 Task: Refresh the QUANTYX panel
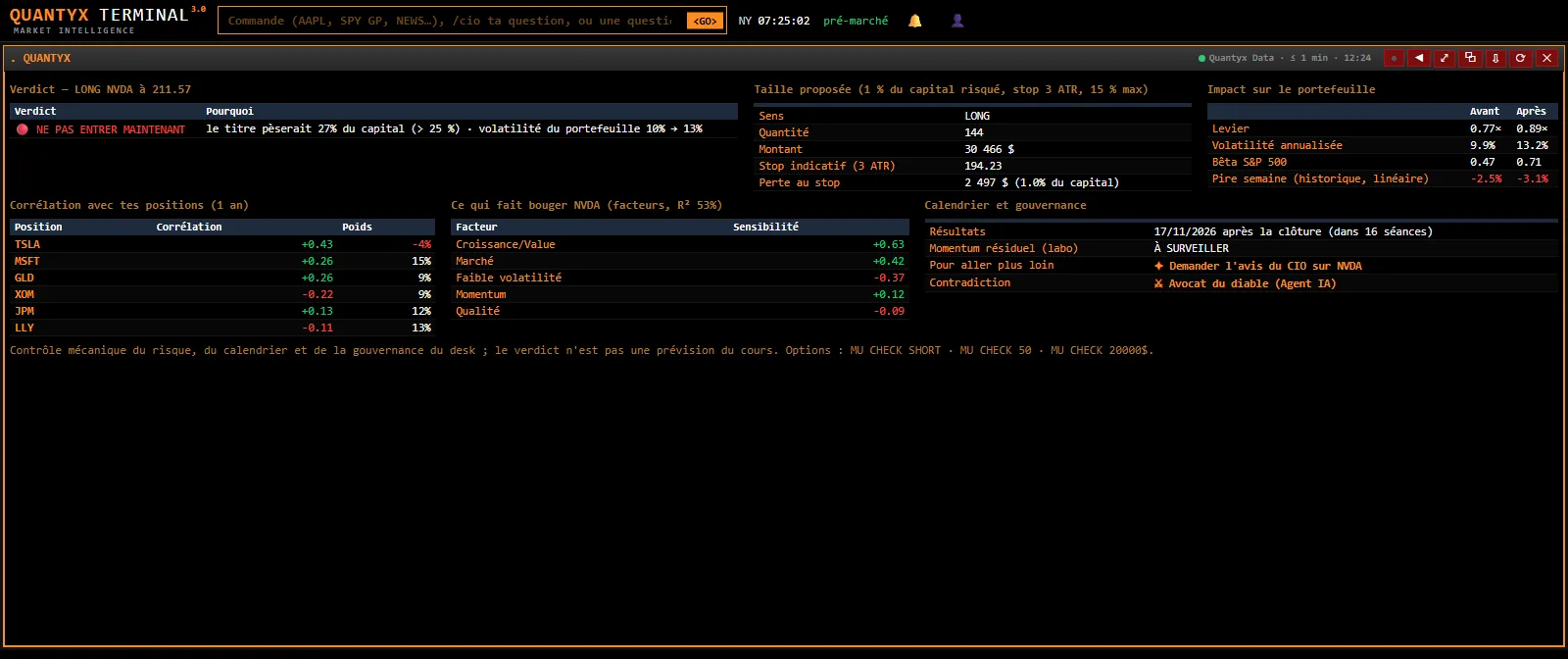(x=1521, y=58)
